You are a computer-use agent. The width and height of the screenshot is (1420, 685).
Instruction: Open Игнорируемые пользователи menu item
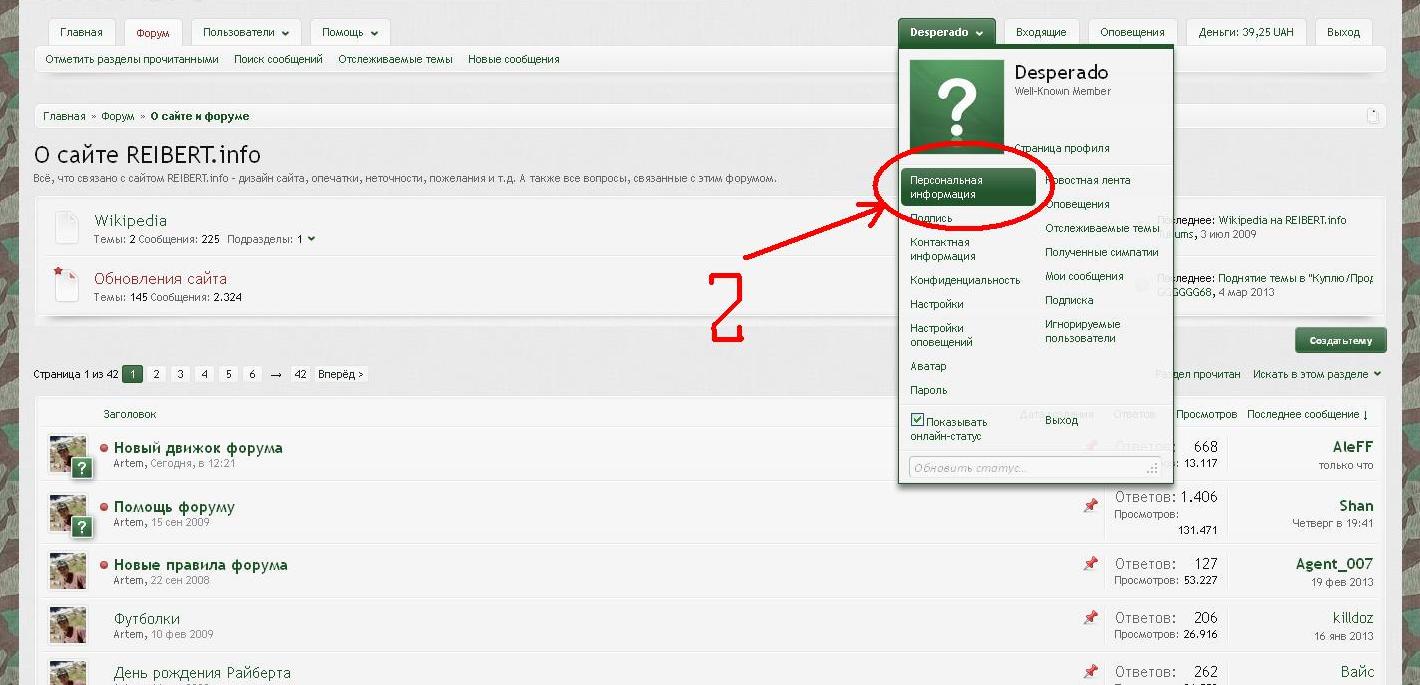pyautogui.click(x=1083, y=331)
